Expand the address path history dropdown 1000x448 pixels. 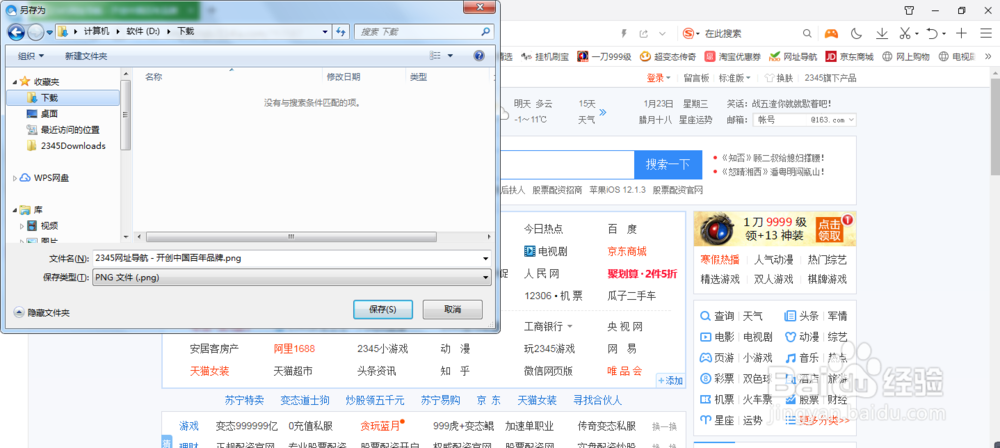(x=325, y=31)
